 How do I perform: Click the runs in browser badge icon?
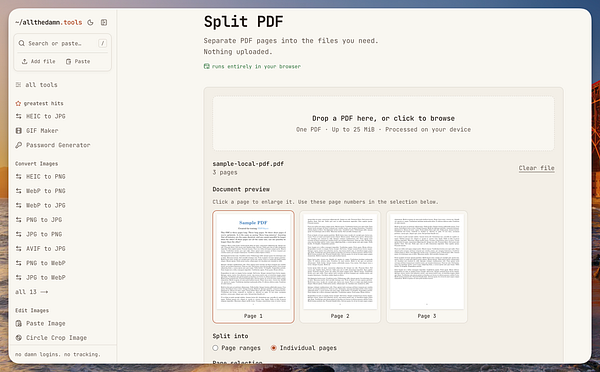[x=207, y=66]
